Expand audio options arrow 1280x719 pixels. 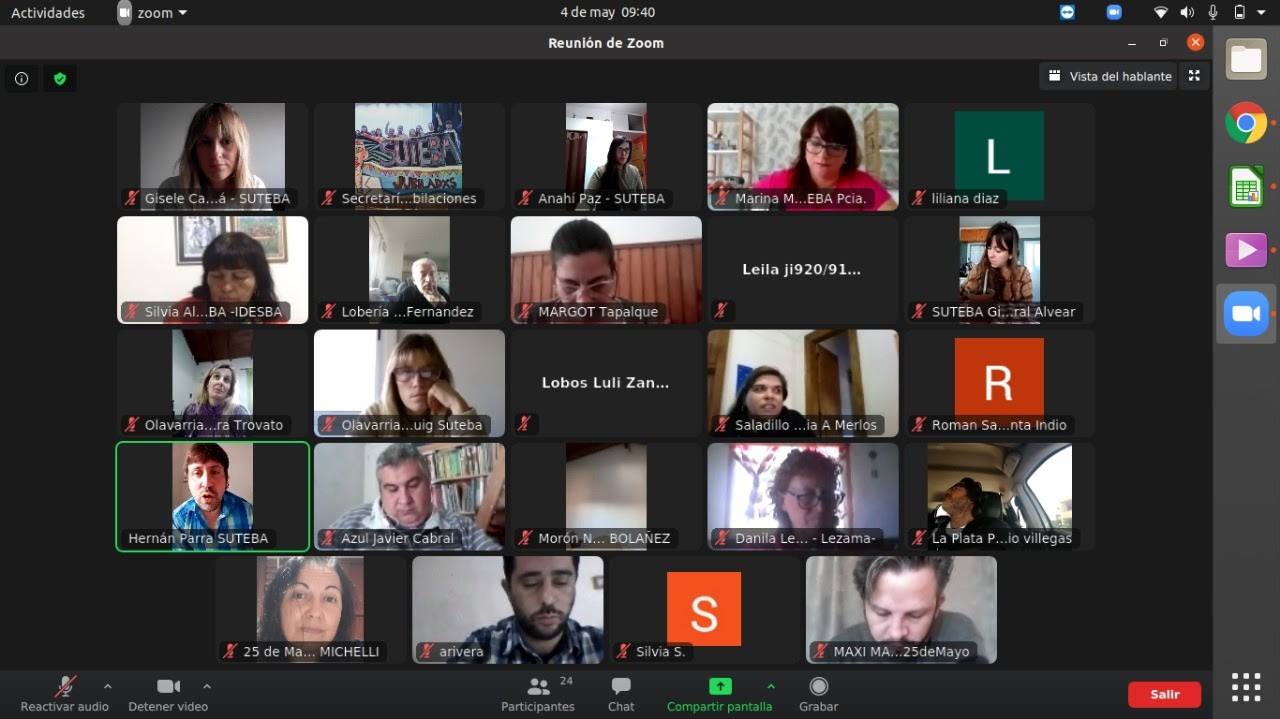(108, 686)
